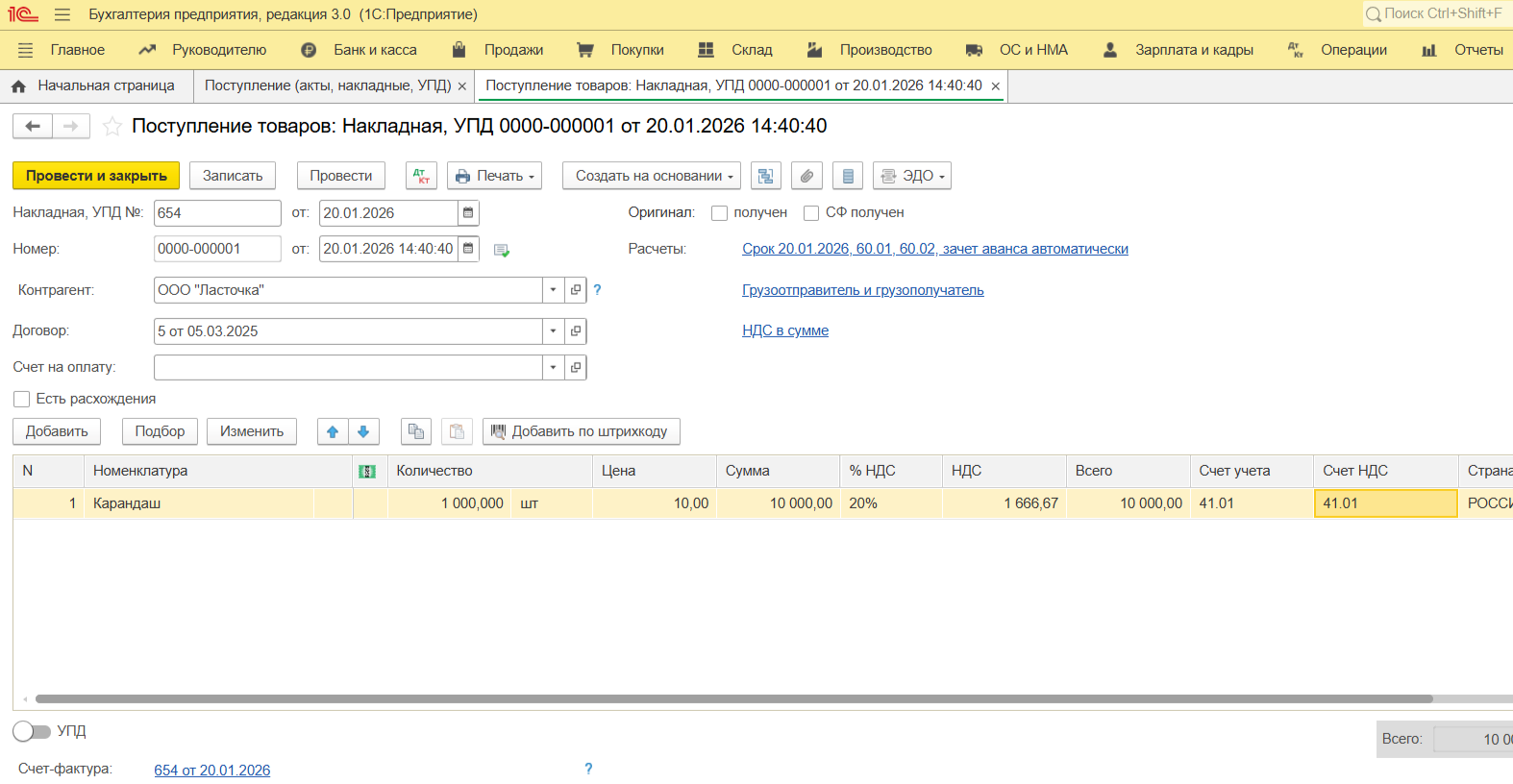Open the Печать dropdown menu
This screenshot has height=784, width=1513.
pos(495,176)
